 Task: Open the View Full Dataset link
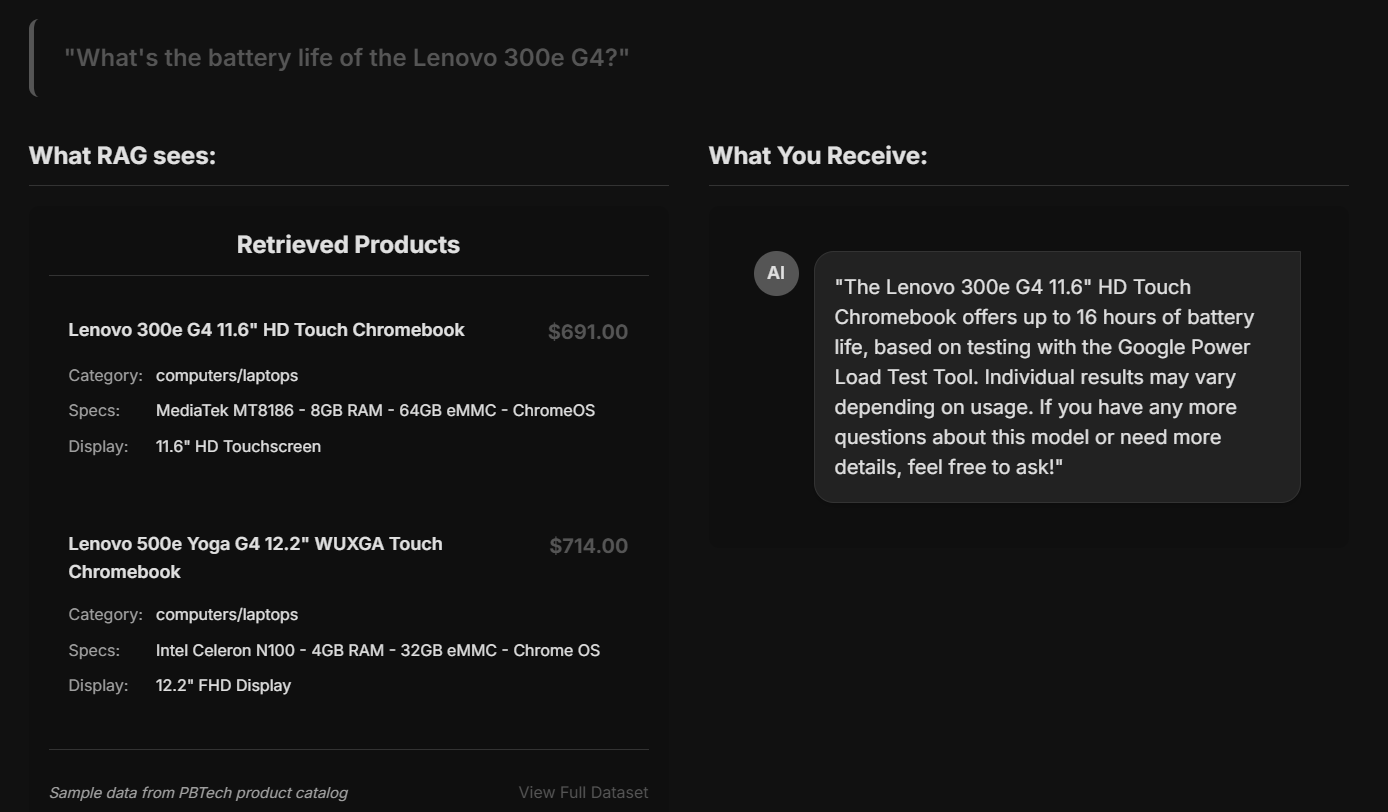pyautogui.click(x=583, y=792)
